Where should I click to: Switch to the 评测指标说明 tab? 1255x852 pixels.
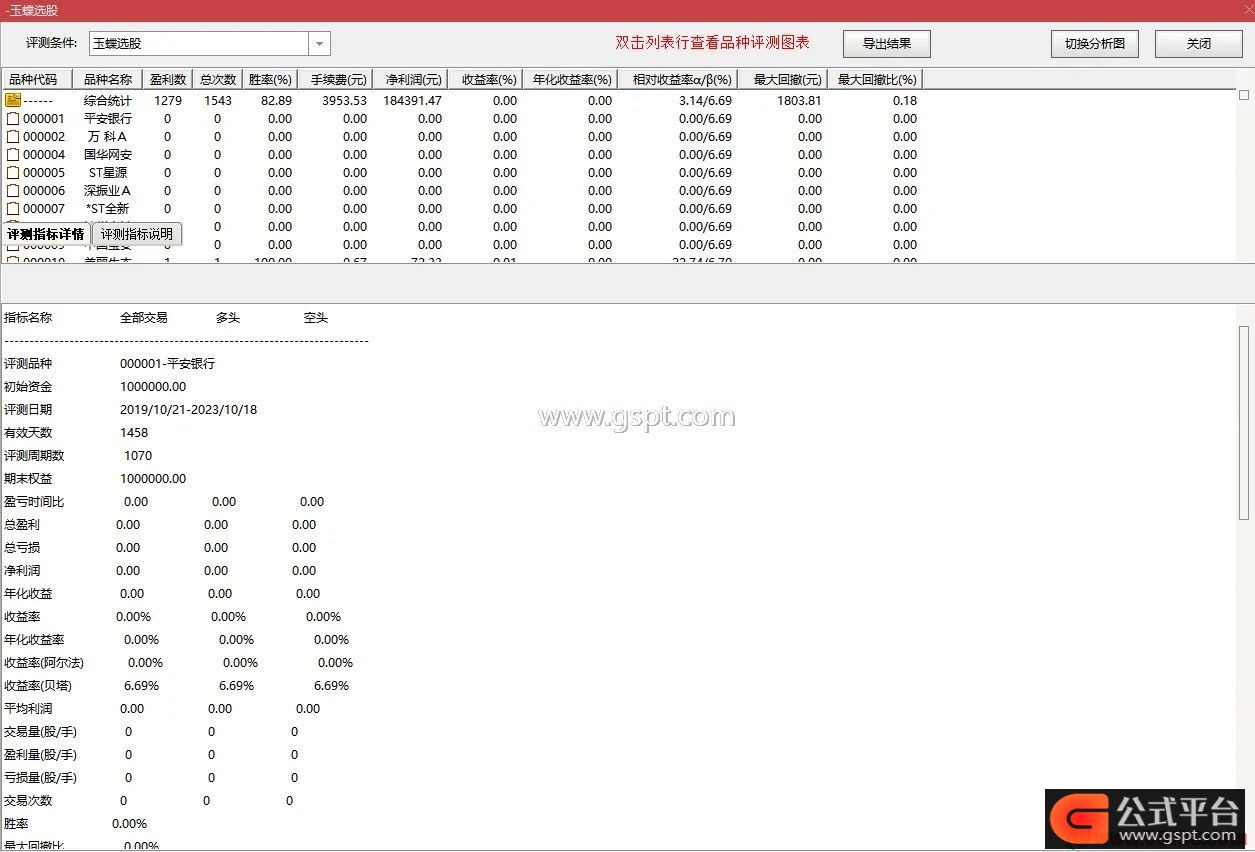point(137,234)
